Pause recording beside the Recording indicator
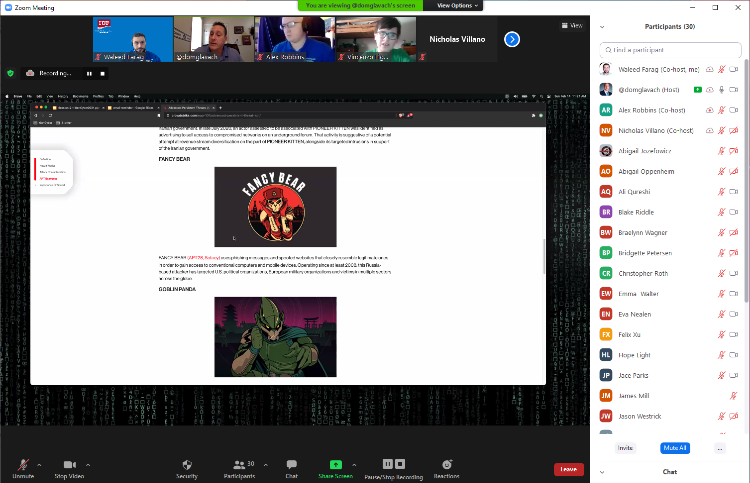 point(89,74)
